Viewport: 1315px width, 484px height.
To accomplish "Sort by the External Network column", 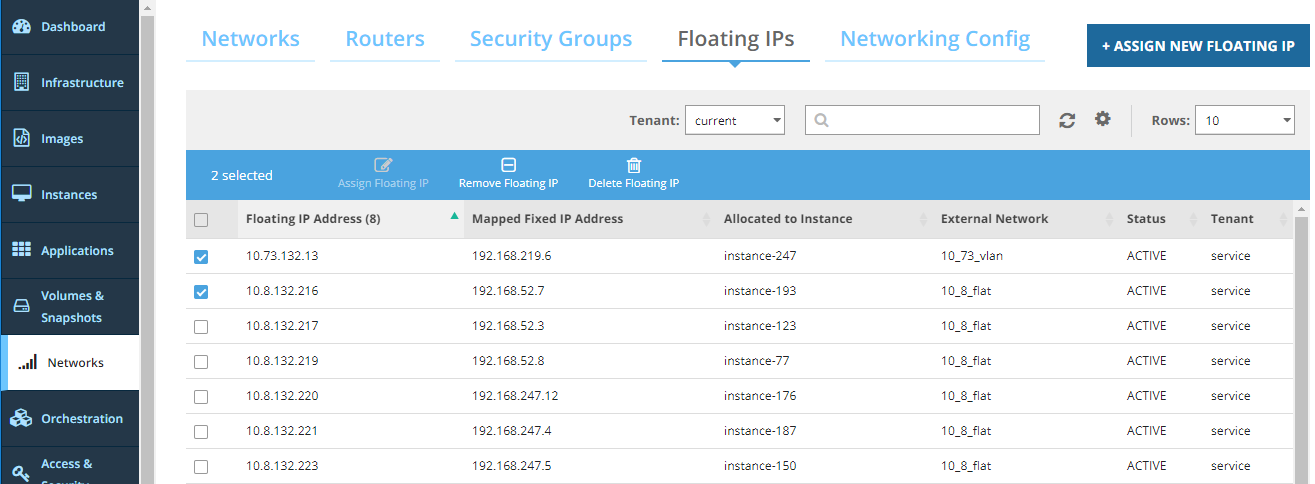I will 994,219.
